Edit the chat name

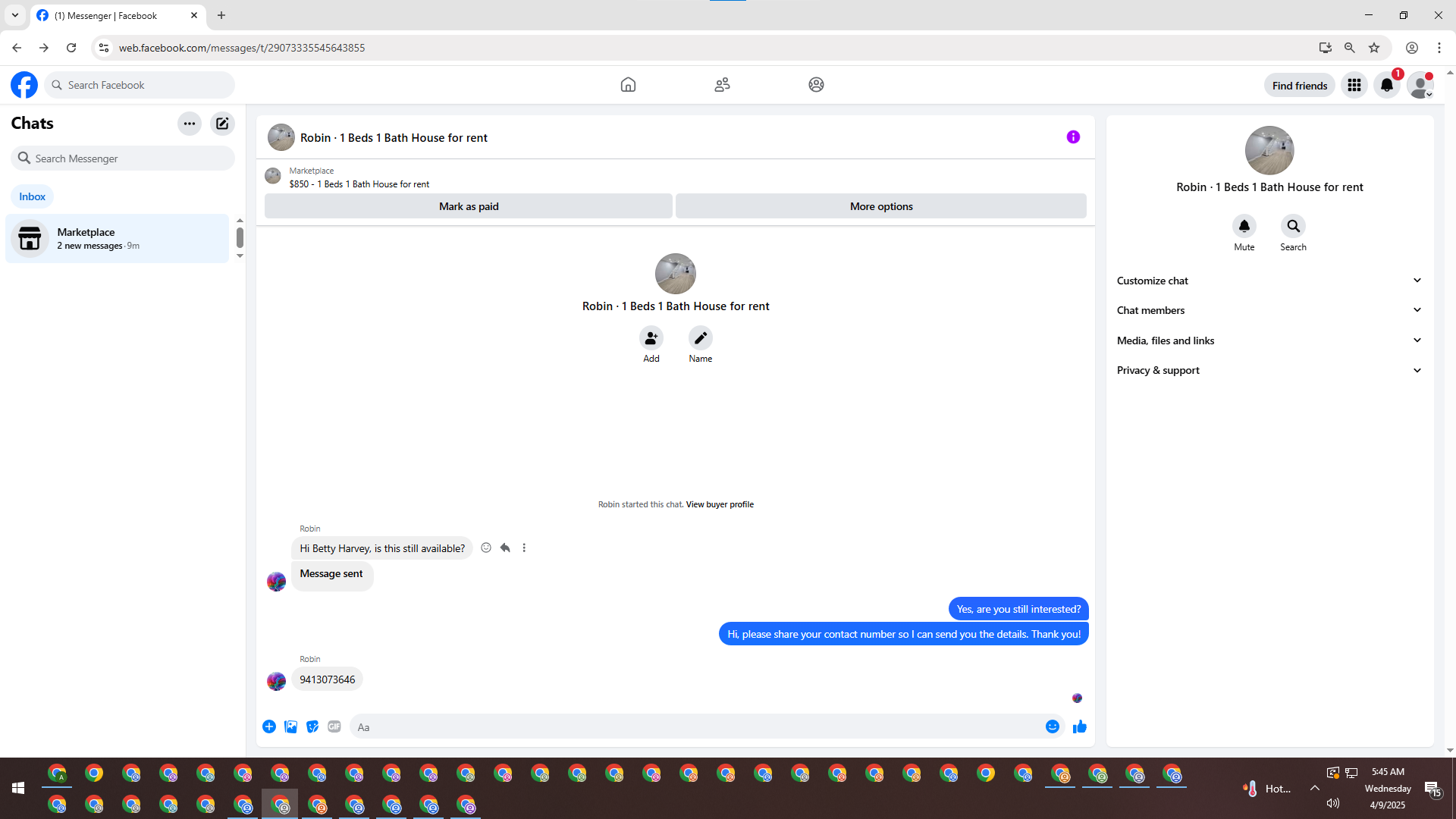tap(701, 337)
